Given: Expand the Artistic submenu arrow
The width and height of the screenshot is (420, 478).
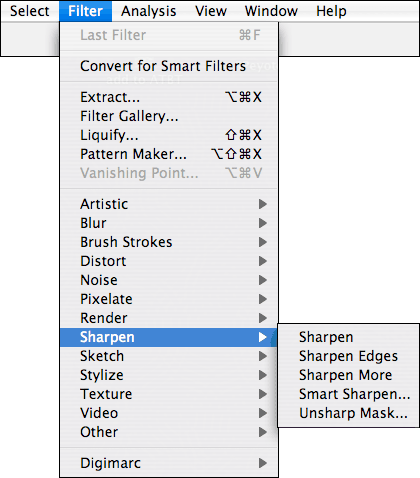Looking at the screenshot, I should [x=263, y=204].
